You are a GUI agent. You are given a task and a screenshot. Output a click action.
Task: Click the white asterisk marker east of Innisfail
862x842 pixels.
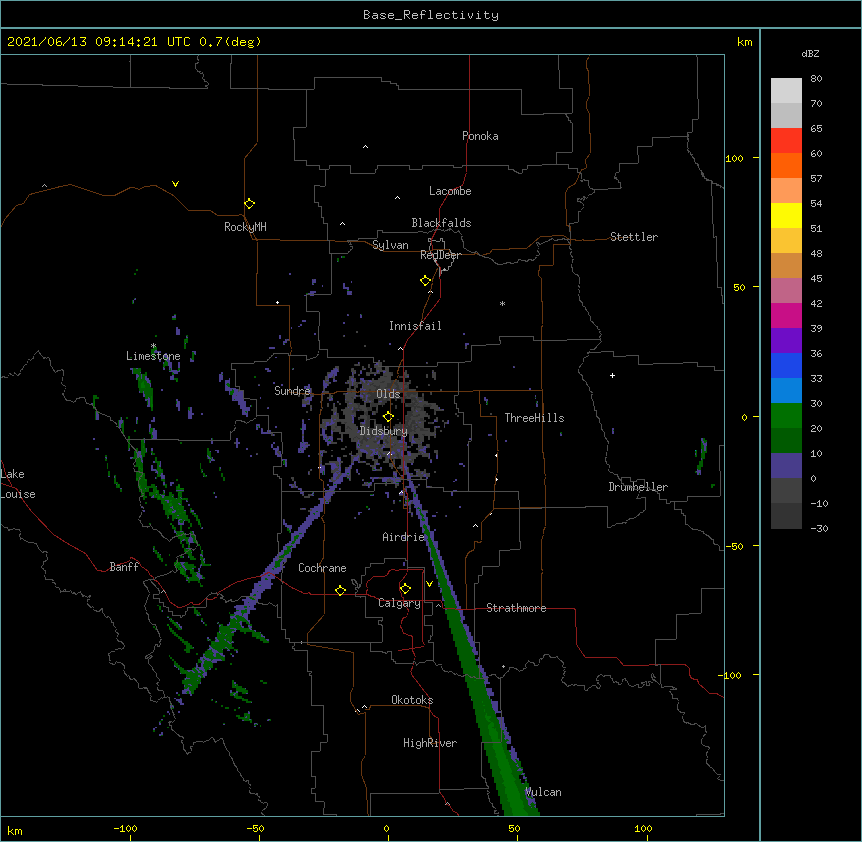click(x=502, y=303)
